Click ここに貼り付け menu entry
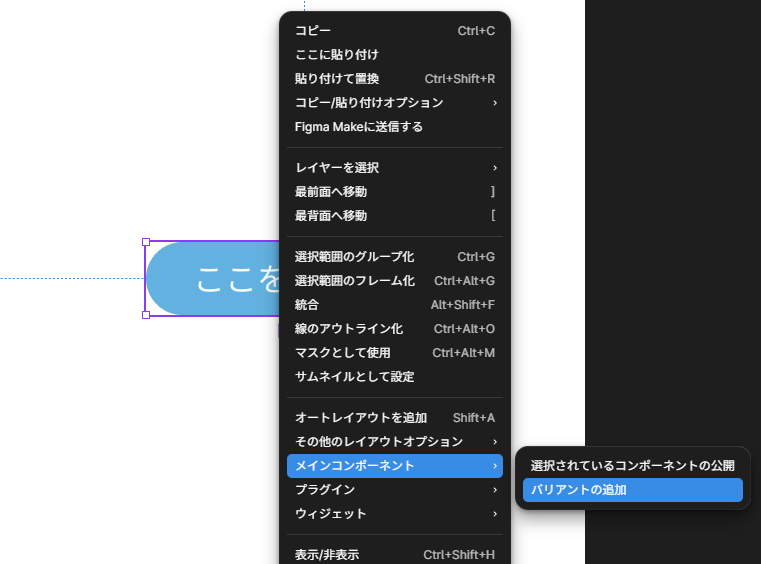The image size is (761, 564). coord(394,55)
